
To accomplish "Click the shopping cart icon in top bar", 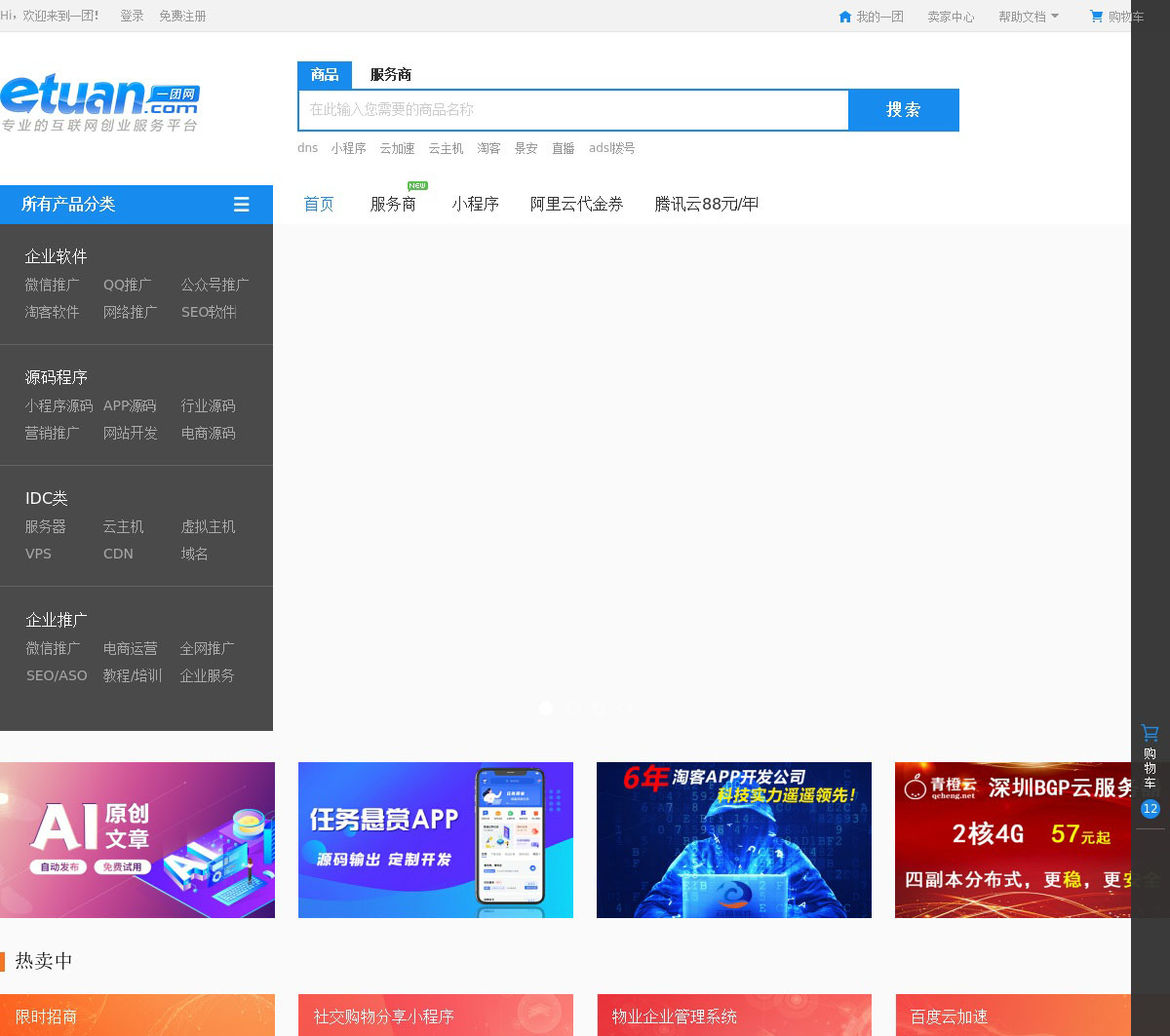I will (x=1096, y=17).
